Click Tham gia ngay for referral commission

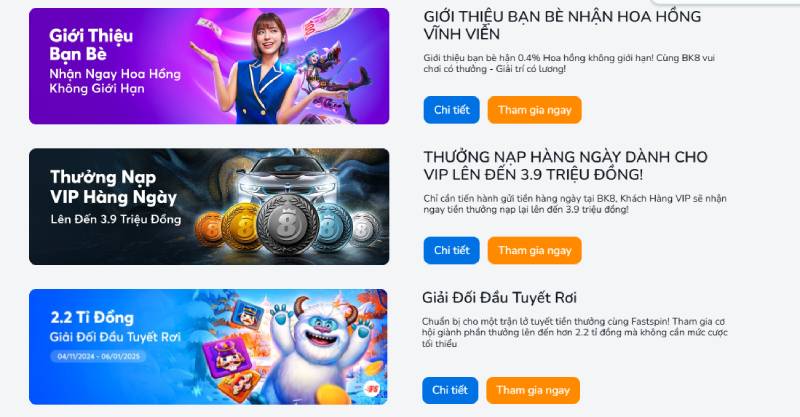534,110
